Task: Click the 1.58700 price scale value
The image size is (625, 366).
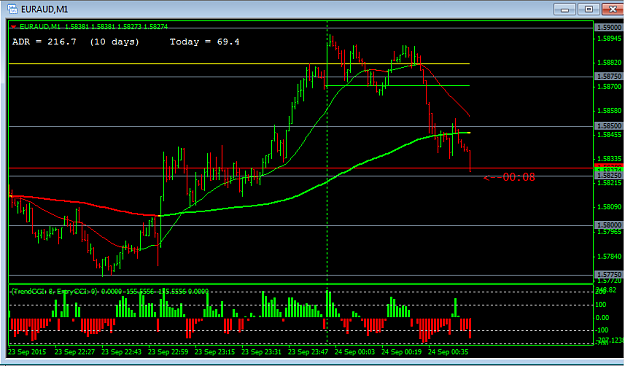Action: (609, 87)
